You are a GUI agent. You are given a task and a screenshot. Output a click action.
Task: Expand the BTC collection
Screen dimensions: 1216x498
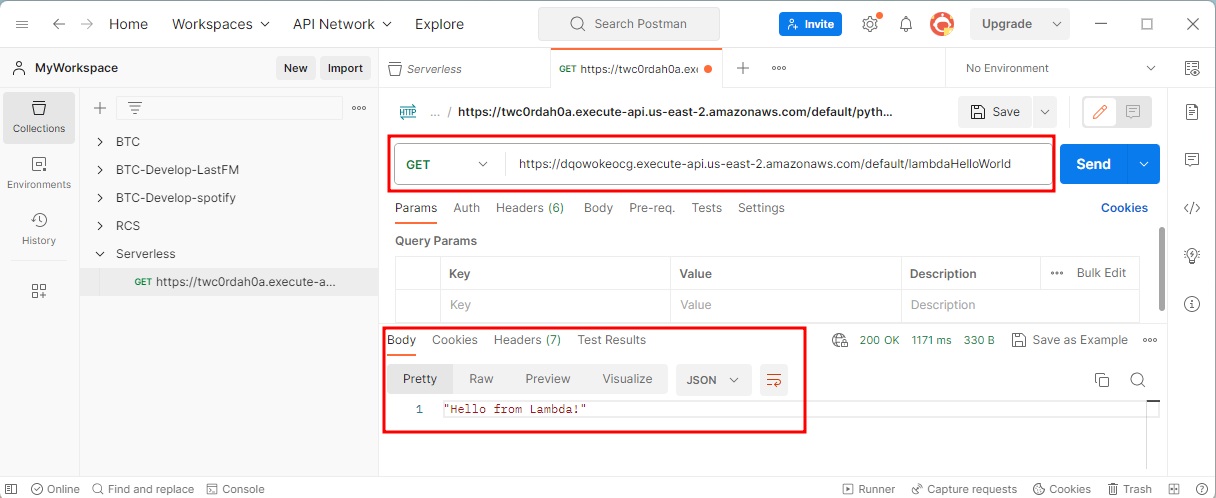coord(100,142)
